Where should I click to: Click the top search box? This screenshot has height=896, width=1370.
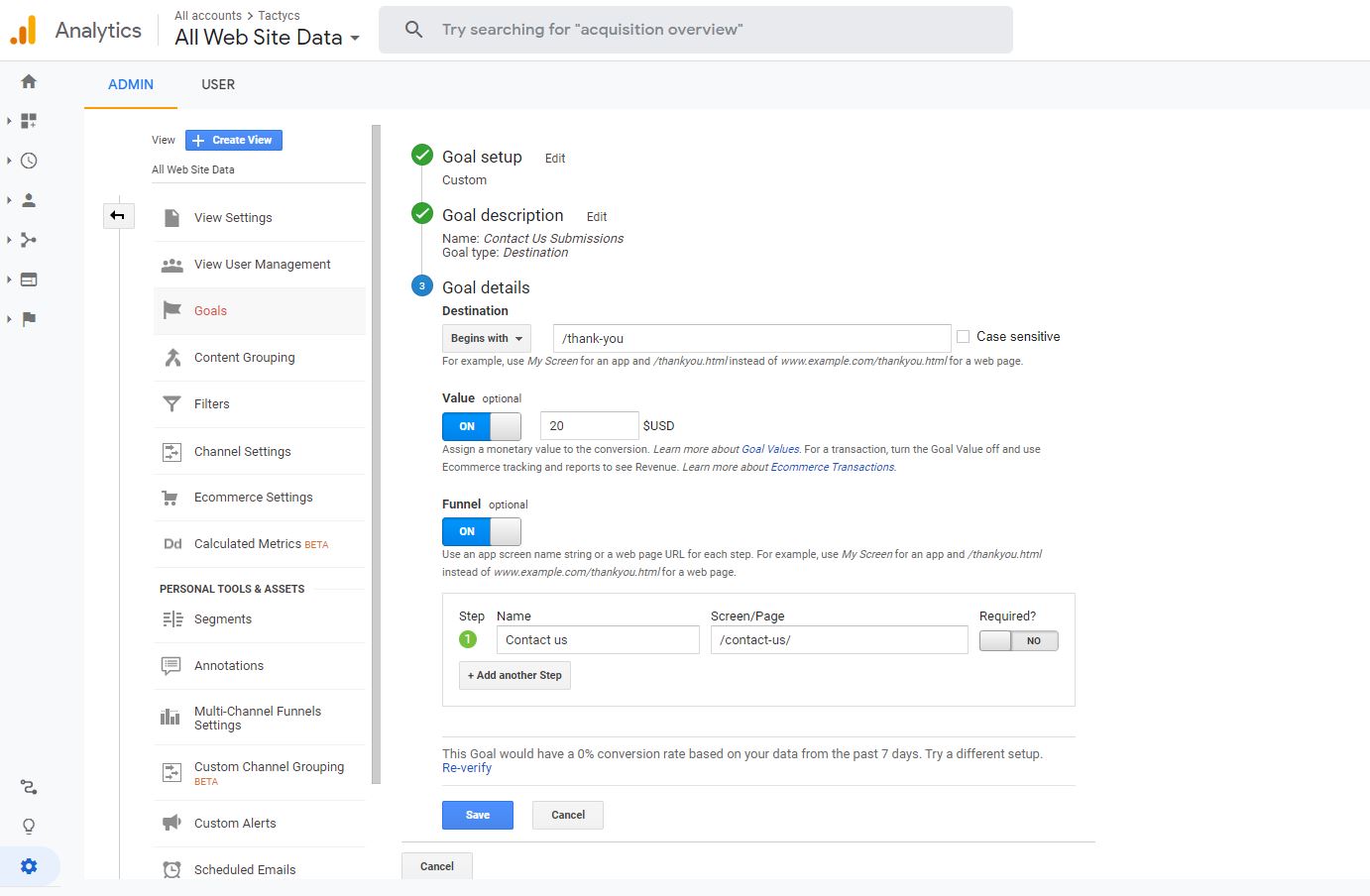(x=696, y=30)
